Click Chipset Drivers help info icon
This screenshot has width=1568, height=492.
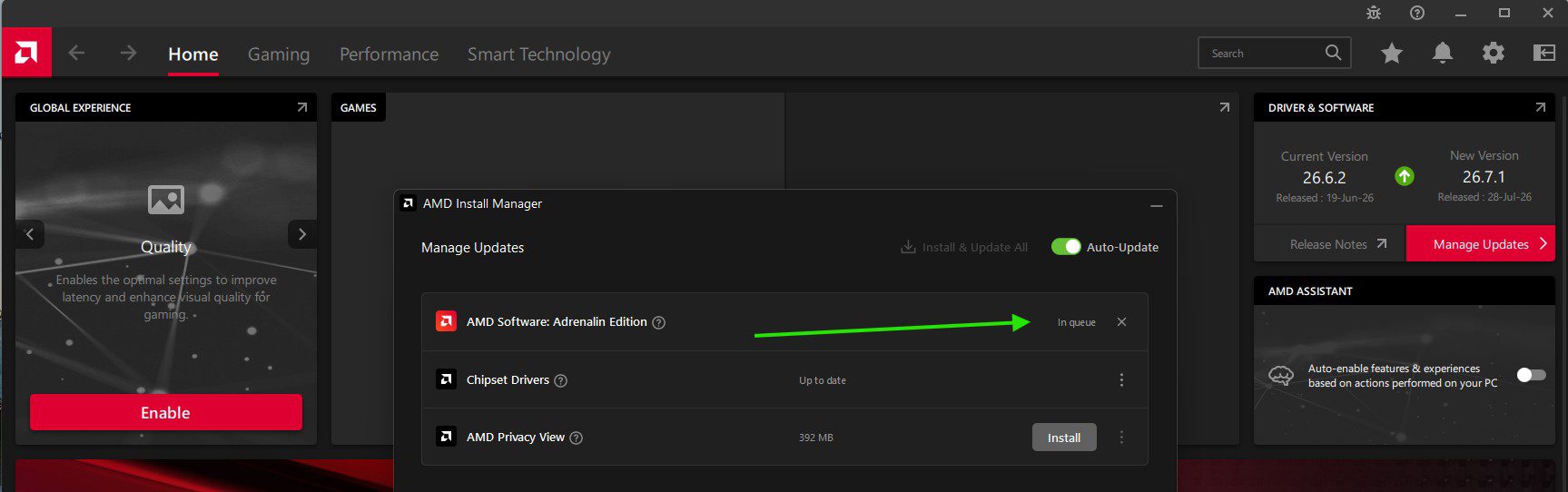(561, 380)
